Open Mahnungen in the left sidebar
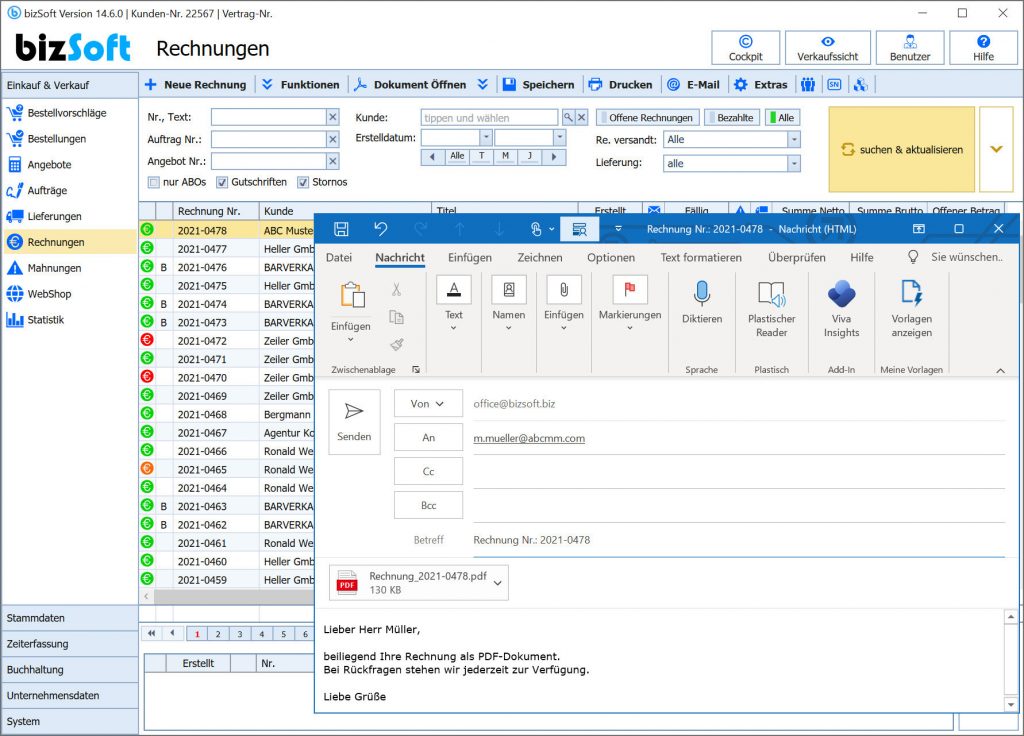This screenshot has height=736, width=1024. click(x=54, y=268)
